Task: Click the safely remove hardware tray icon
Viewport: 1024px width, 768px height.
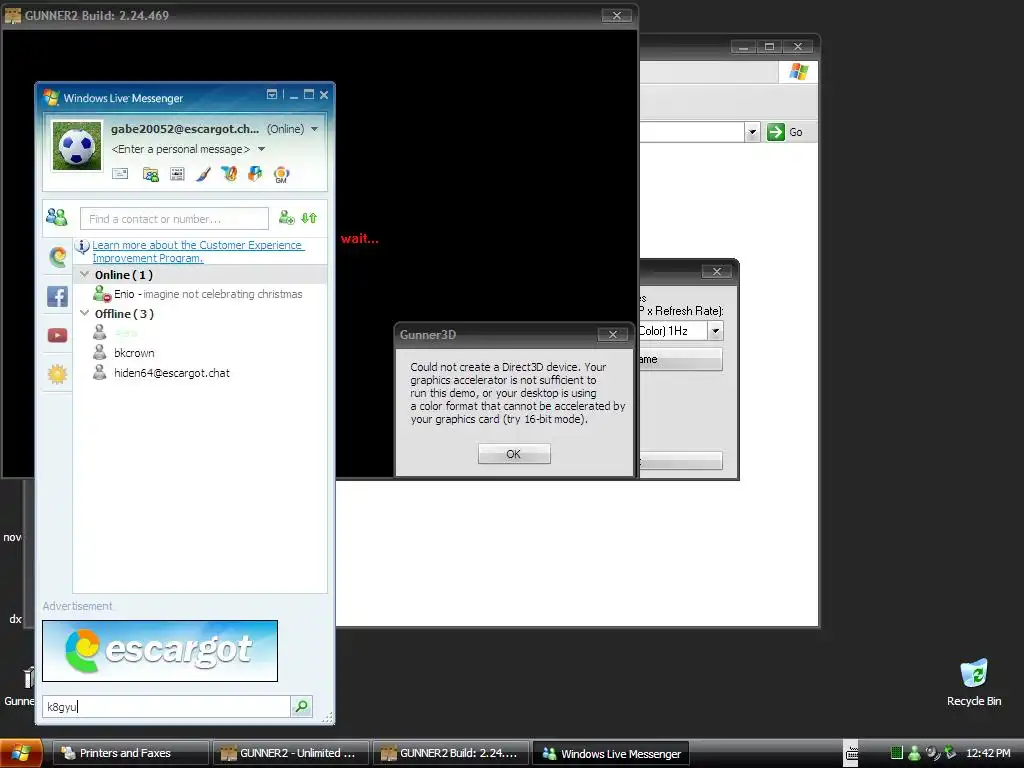Action: click(x=950, y=753)
